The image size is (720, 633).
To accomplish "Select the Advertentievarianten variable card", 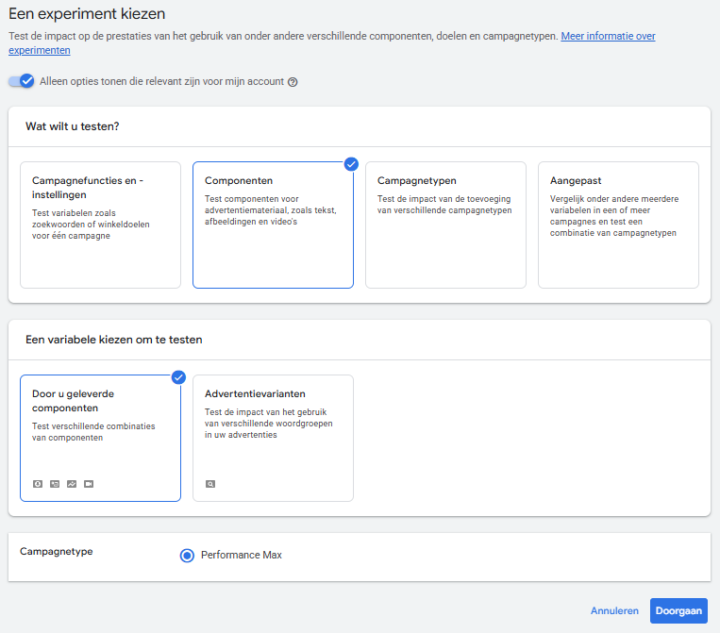I will (x=273, y=438).
